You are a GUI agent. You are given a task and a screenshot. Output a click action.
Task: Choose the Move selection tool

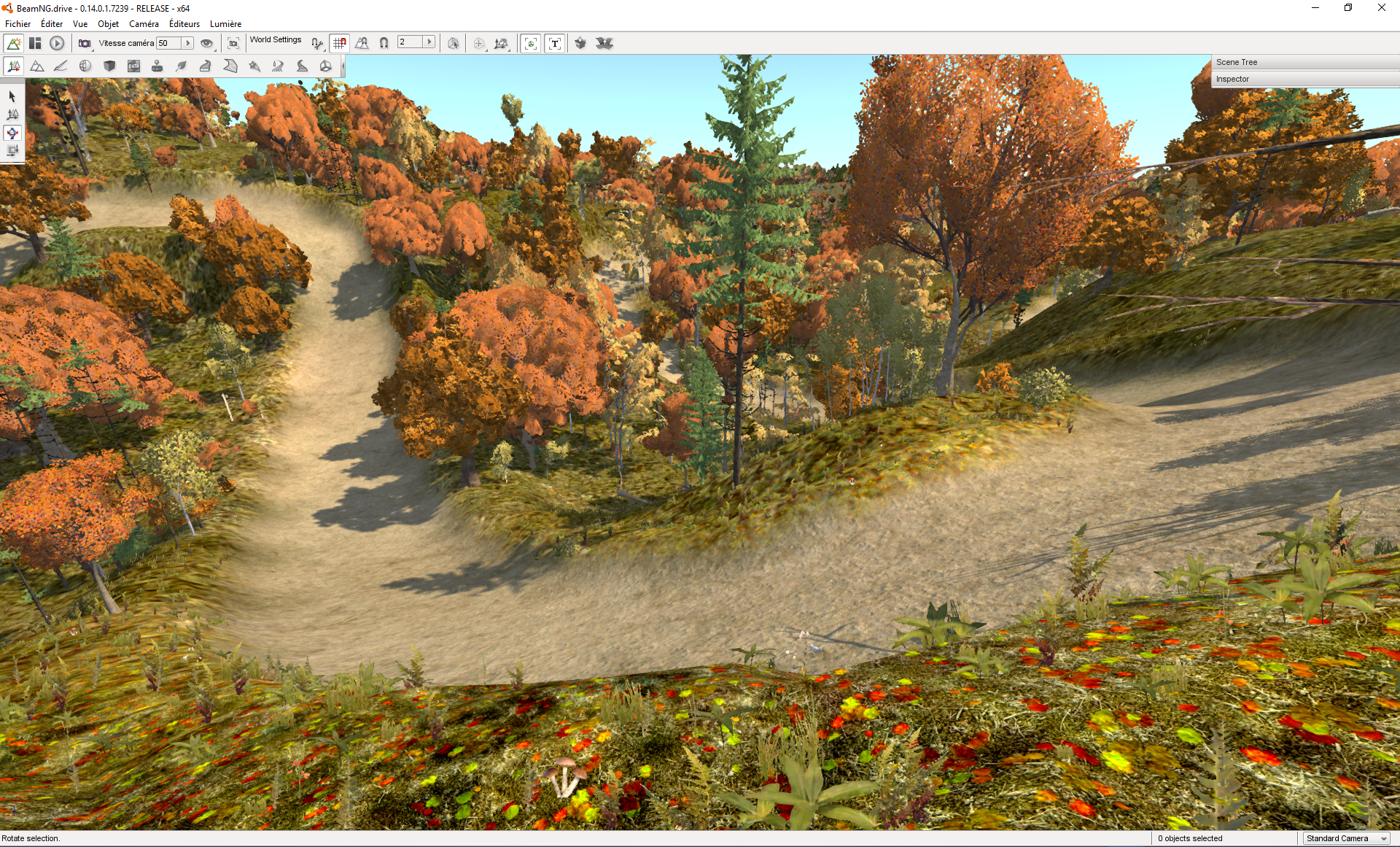click(x=12, y=115)
